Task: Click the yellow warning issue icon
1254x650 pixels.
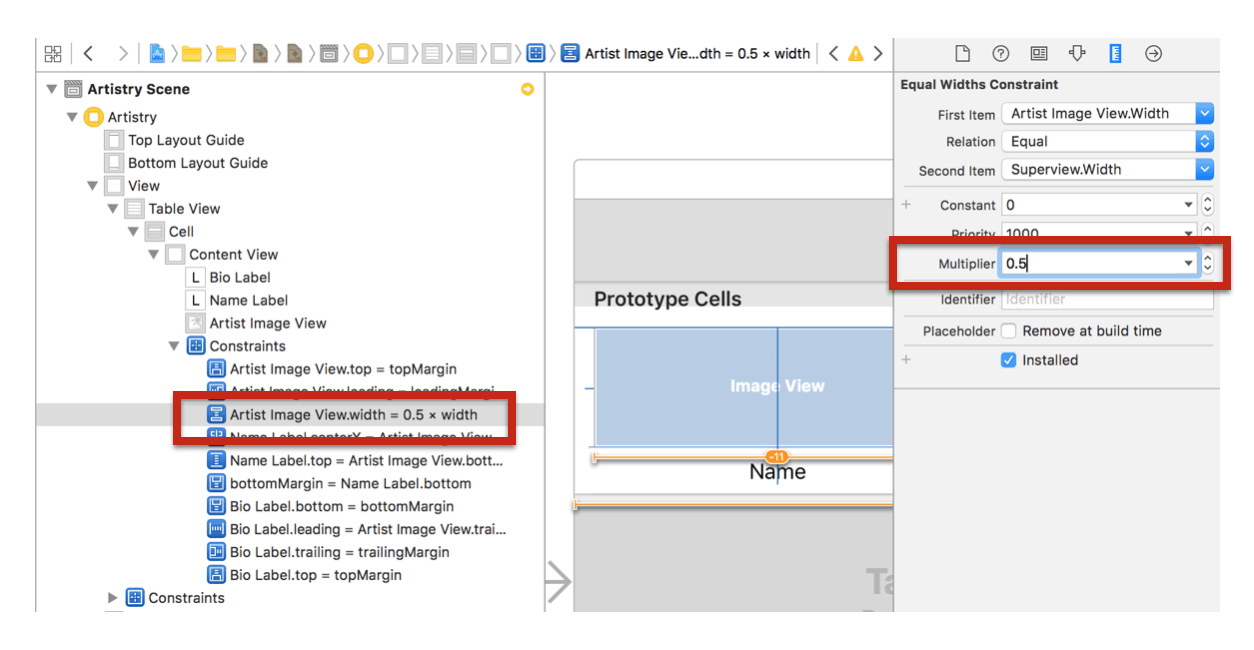Action: [855, 54]
